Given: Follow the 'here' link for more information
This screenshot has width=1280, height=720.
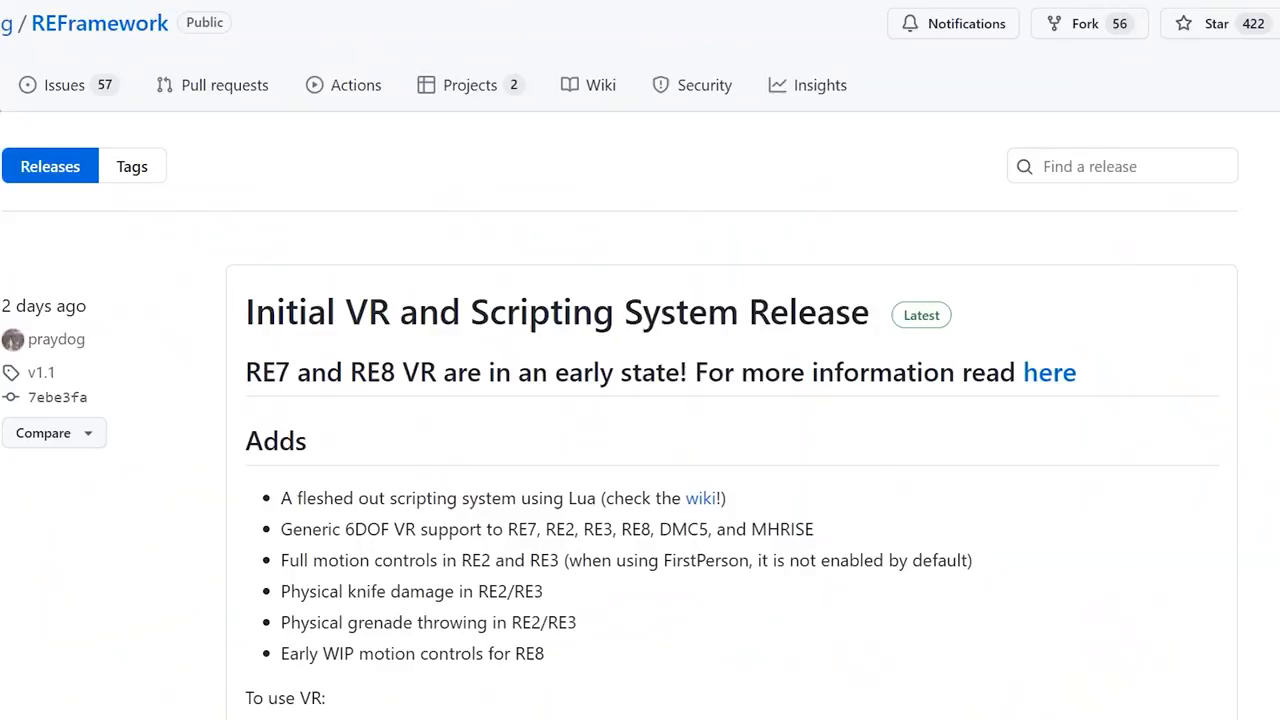Looking at the screenshot, I should click(1049, 372).
